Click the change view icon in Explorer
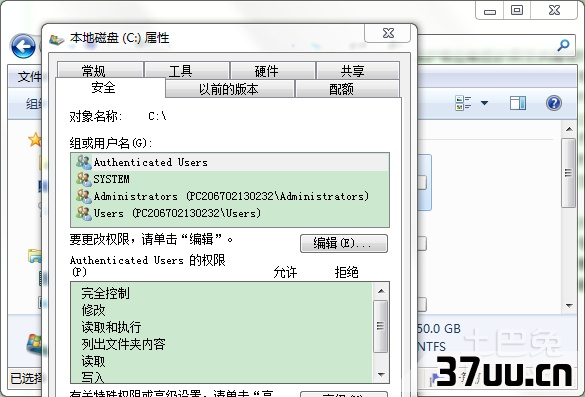Image resolution: width=585 pixels, height=397 pixels. point(463,103)
